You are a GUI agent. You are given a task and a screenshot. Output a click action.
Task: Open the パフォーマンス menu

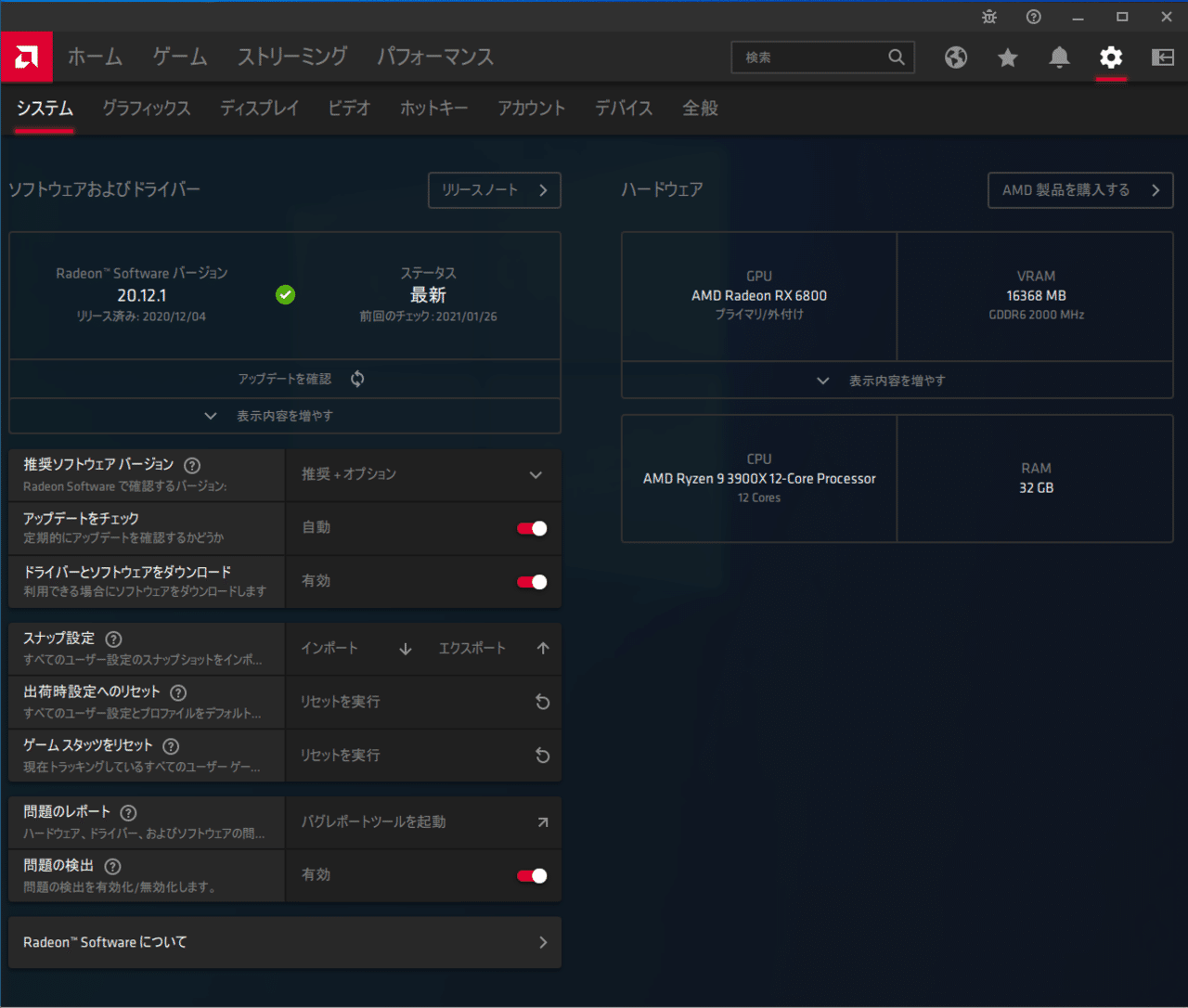(x=435, y=57)
